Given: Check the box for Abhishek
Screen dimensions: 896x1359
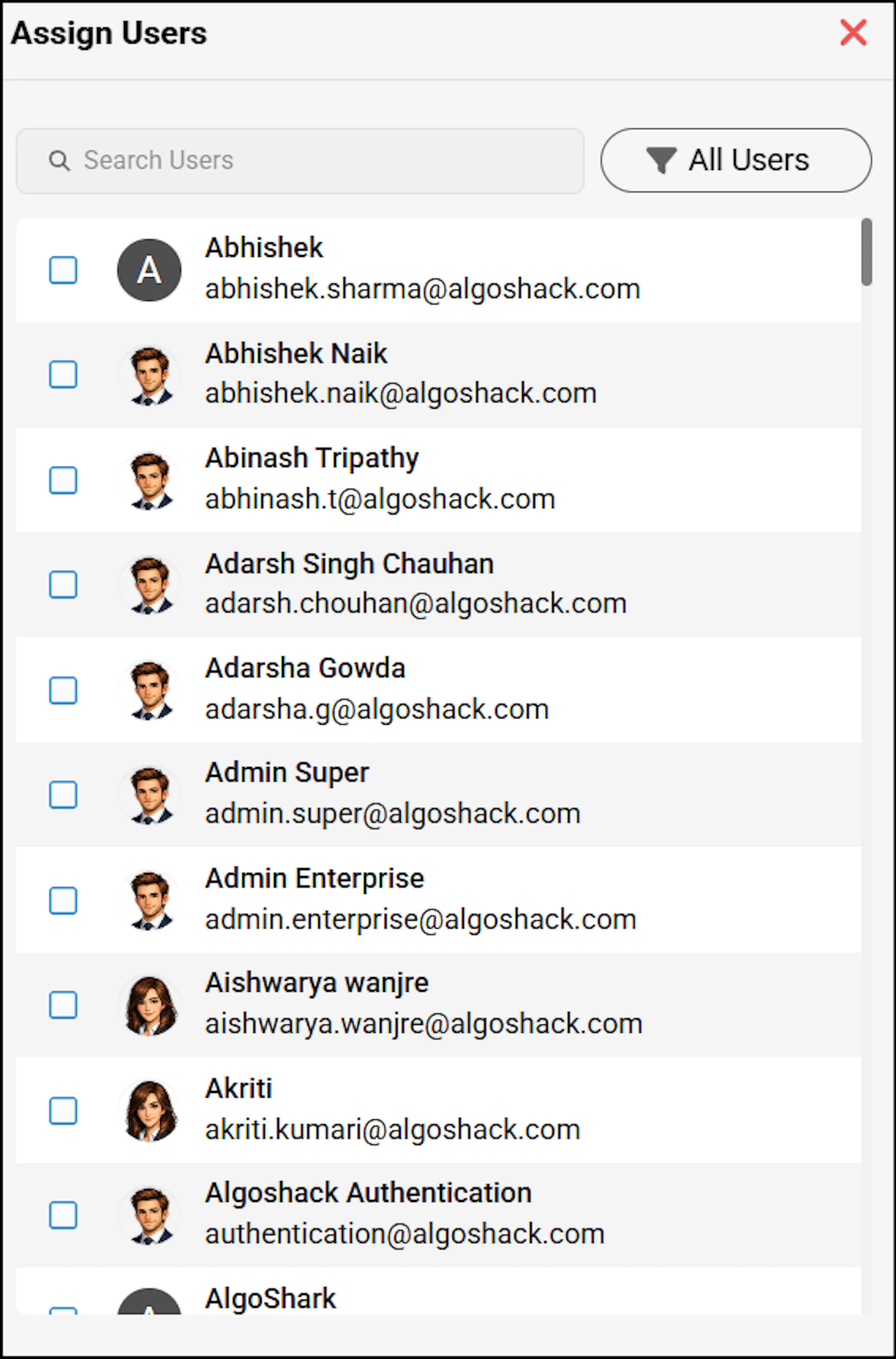Looking at the screenshot, I should (x=63, y=270).
